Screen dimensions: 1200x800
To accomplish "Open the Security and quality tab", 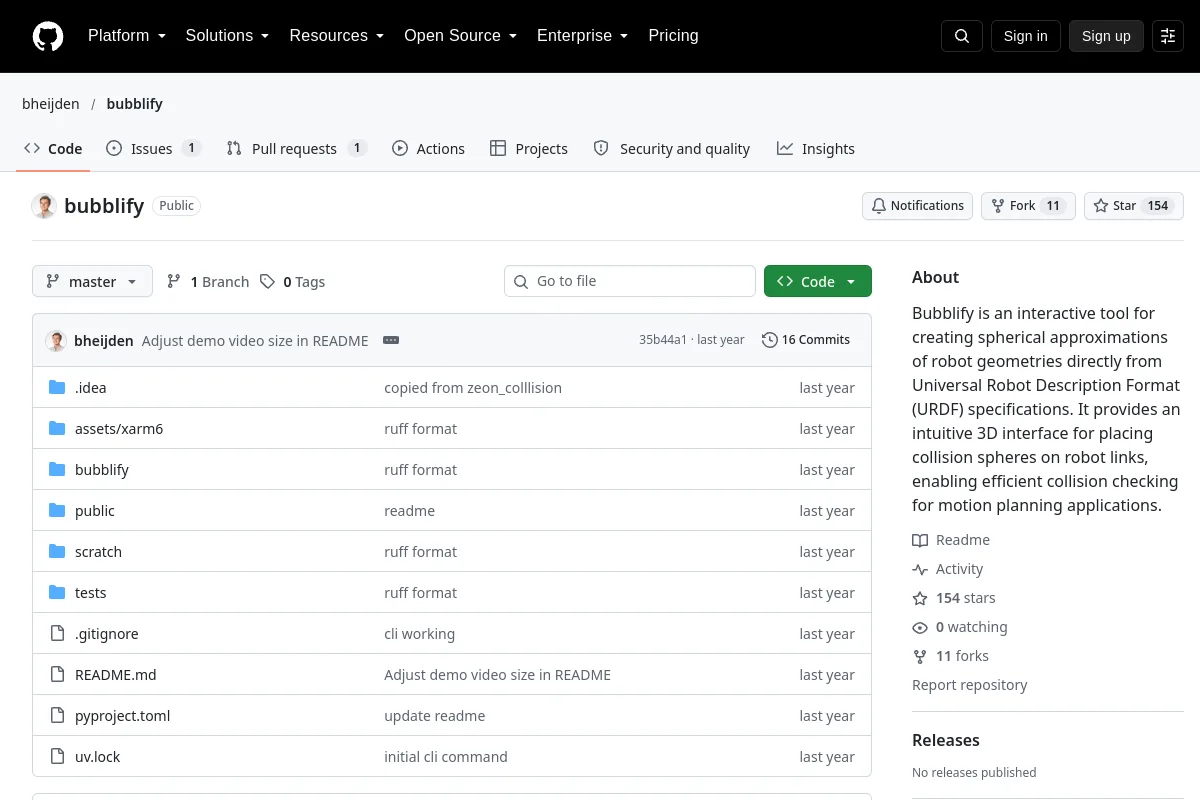I will (671, 149).
